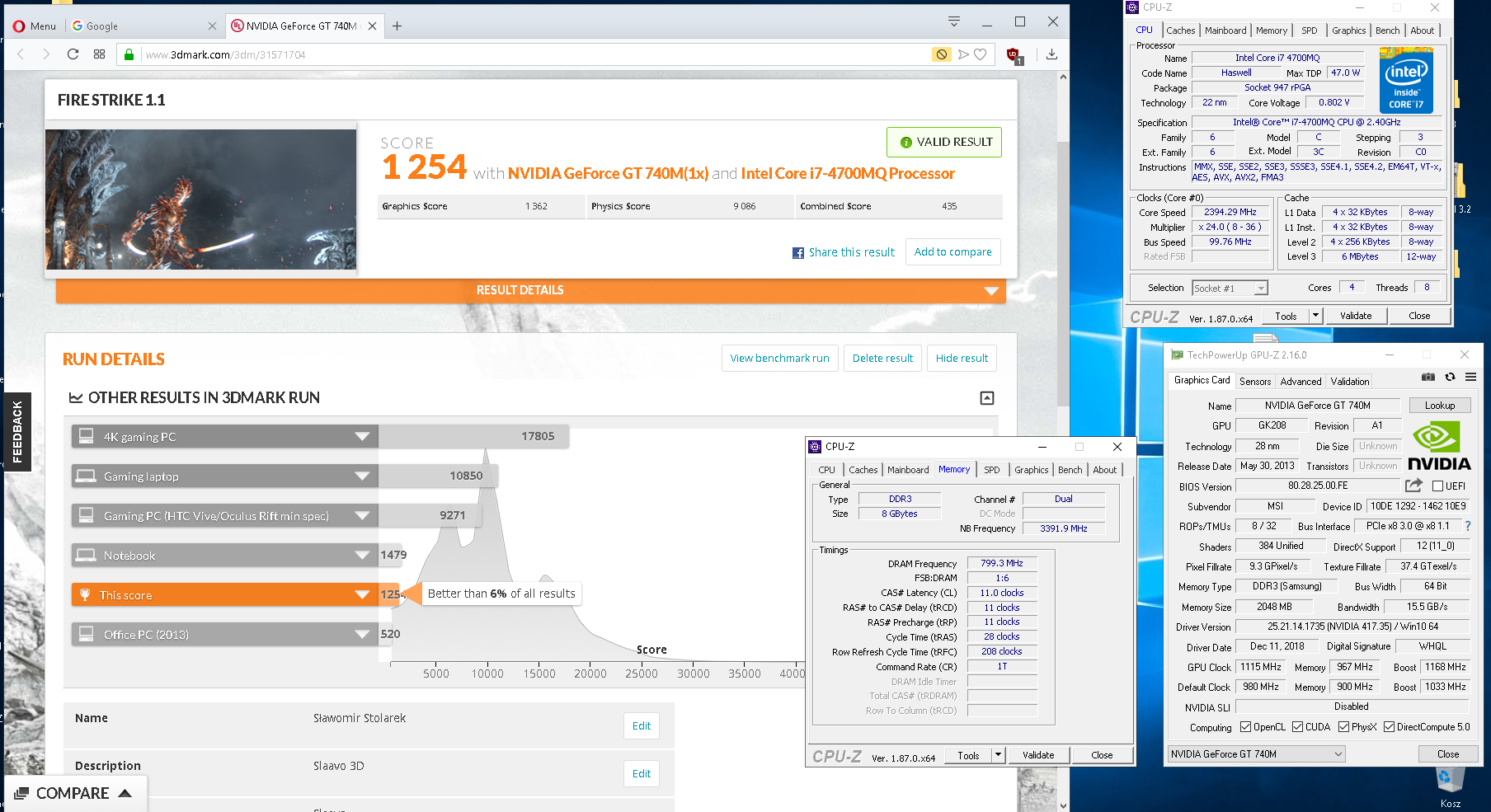1491x812 pixels.
Task: Click the secure padlock icon in address bar
Action: coord(129,54)
